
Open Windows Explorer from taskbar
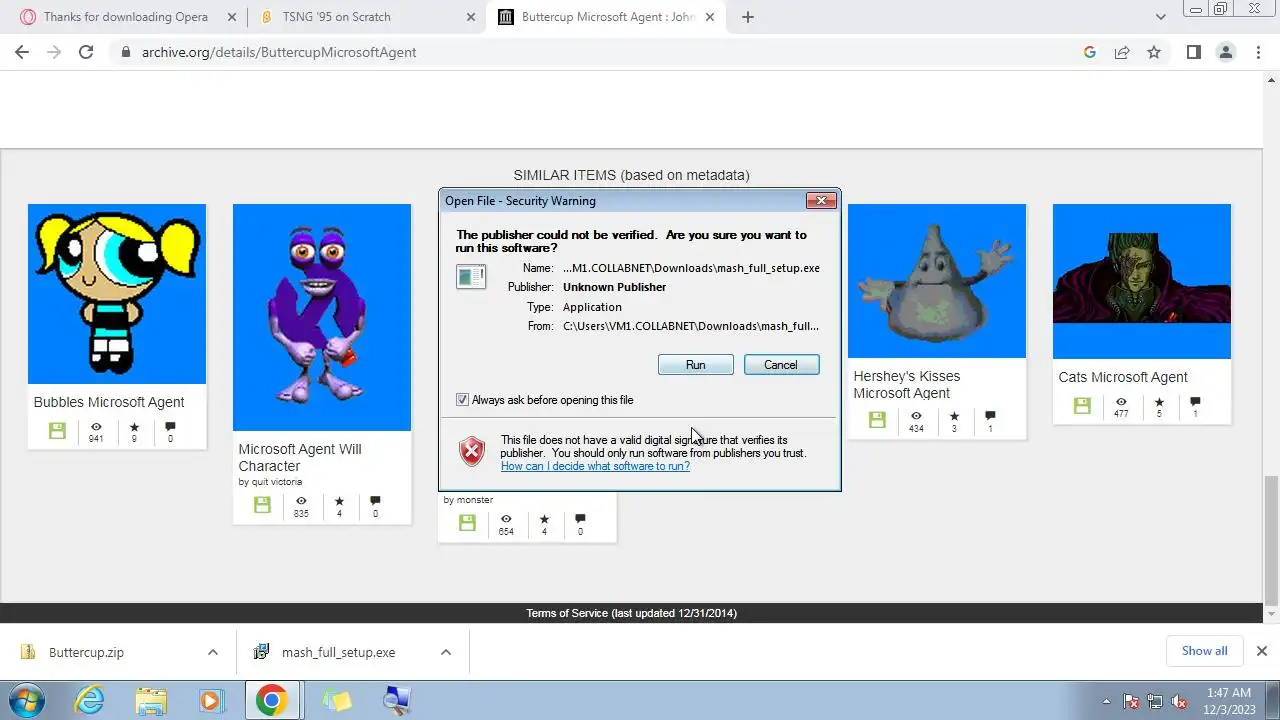[x=151, y=701]
